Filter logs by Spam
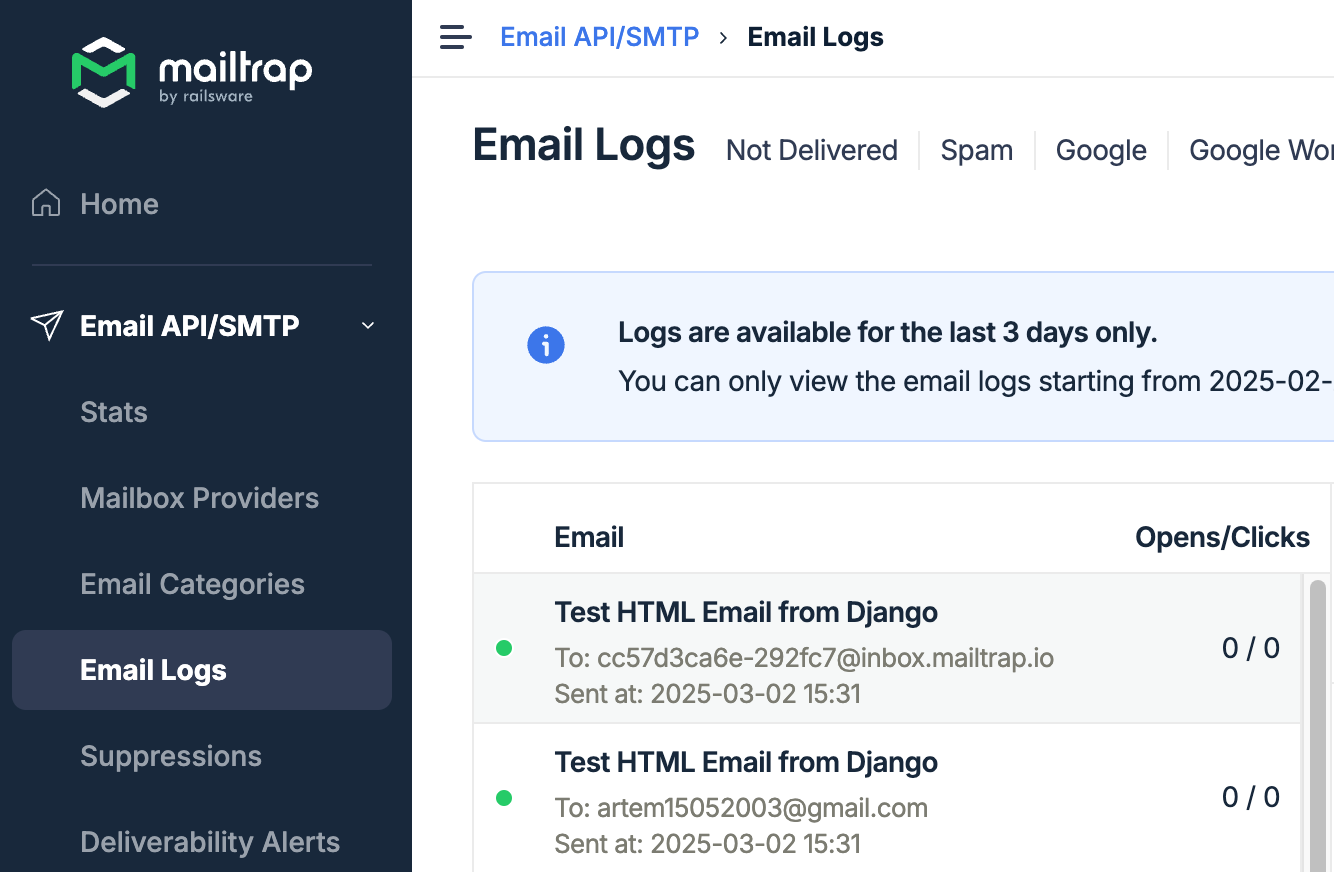1334x872 pixels. tap(977, 150)
